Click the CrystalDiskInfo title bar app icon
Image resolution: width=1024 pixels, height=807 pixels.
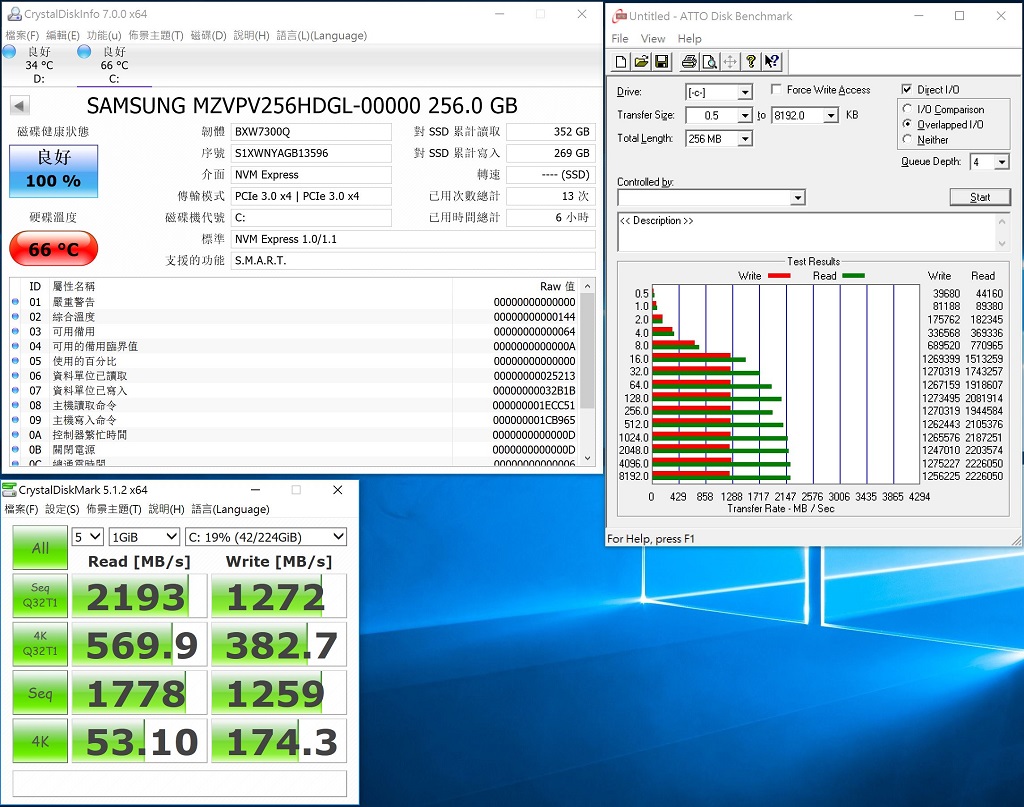click(x=14, y=14)
